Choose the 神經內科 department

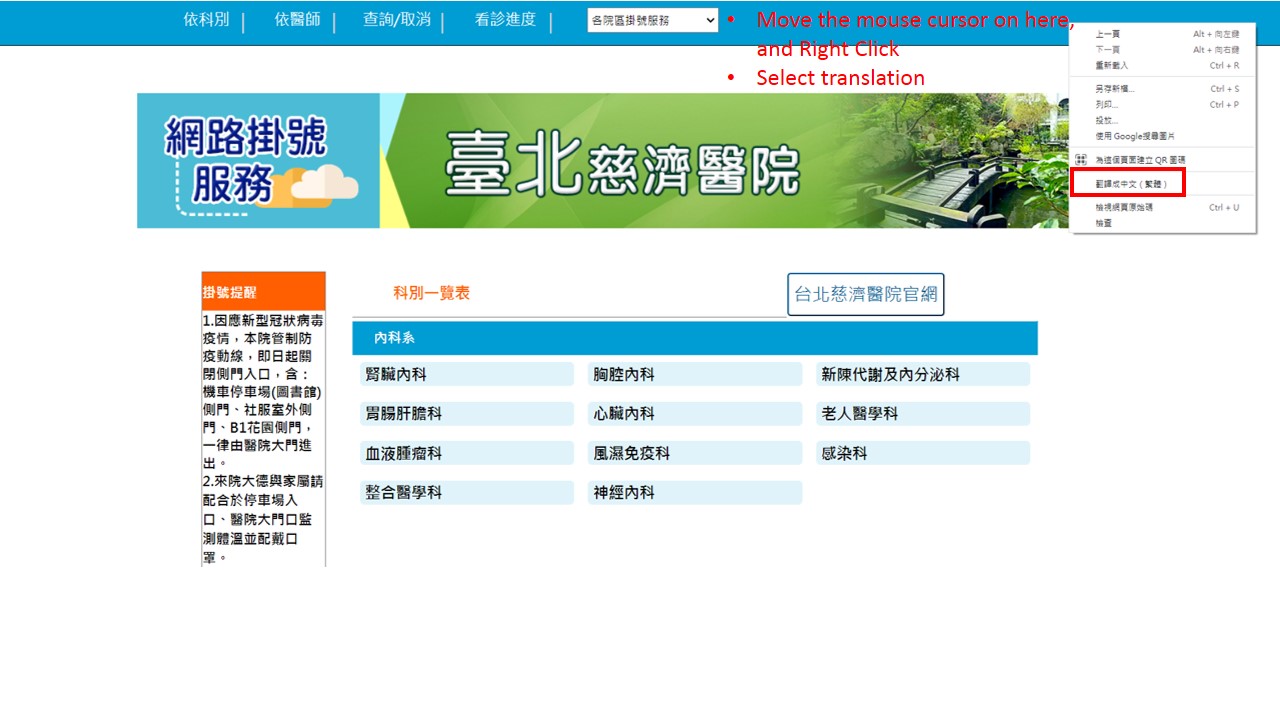coord(695,492)
